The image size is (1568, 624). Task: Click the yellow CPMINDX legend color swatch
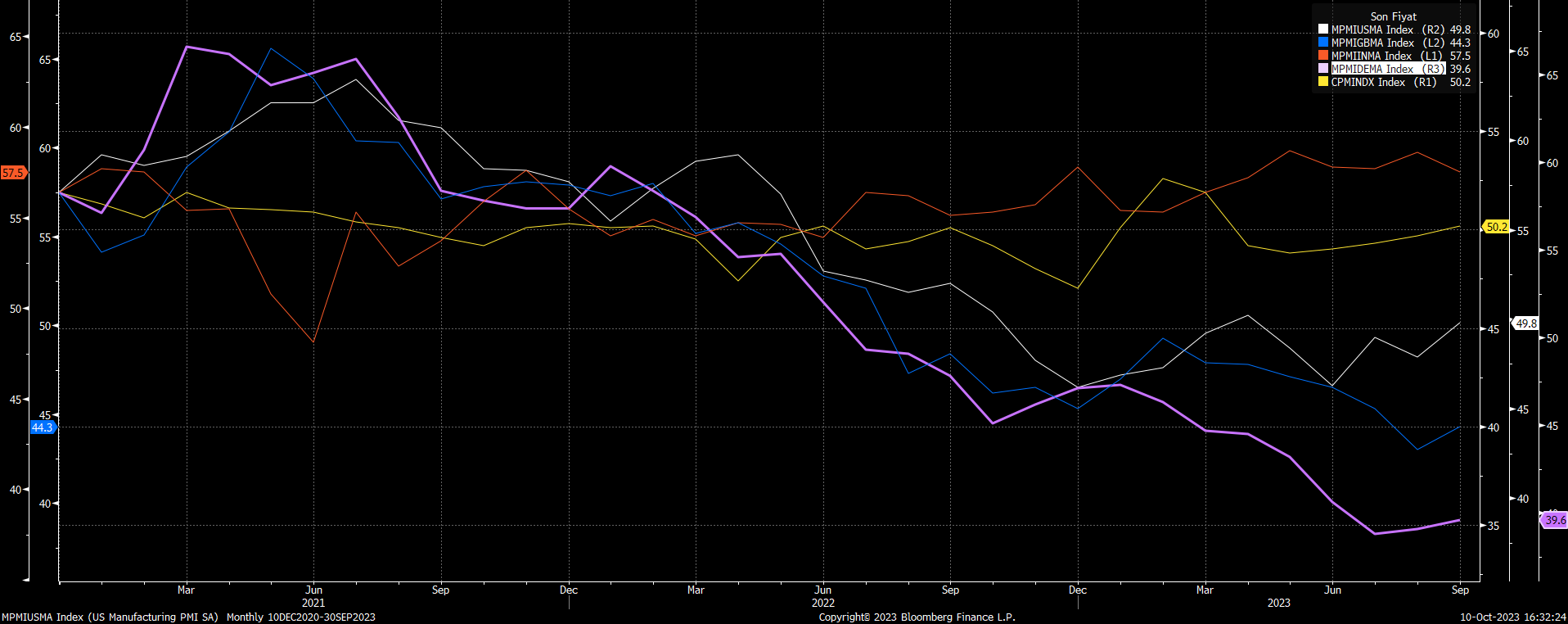[1323, 82]
